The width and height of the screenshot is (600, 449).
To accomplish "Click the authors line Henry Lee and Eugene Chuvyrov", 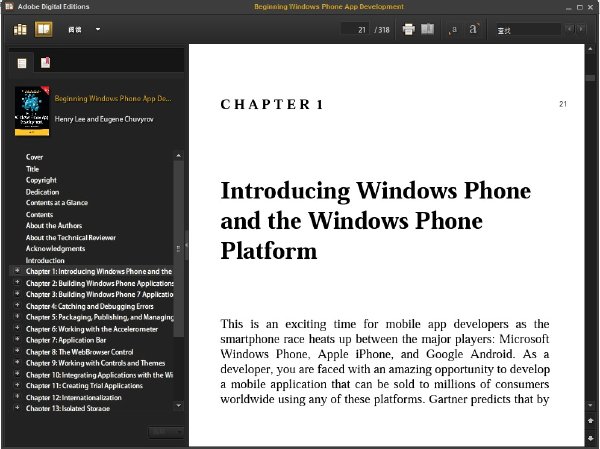I will 104,119.
